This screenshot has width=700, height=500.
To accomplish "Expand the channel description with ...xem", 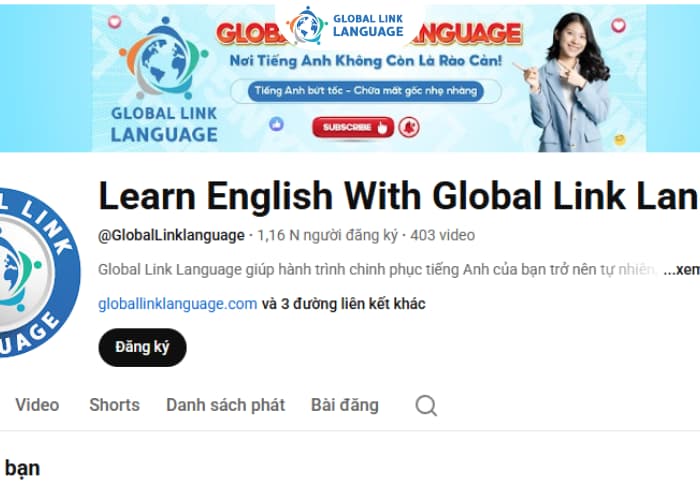I will click(681, 270).
